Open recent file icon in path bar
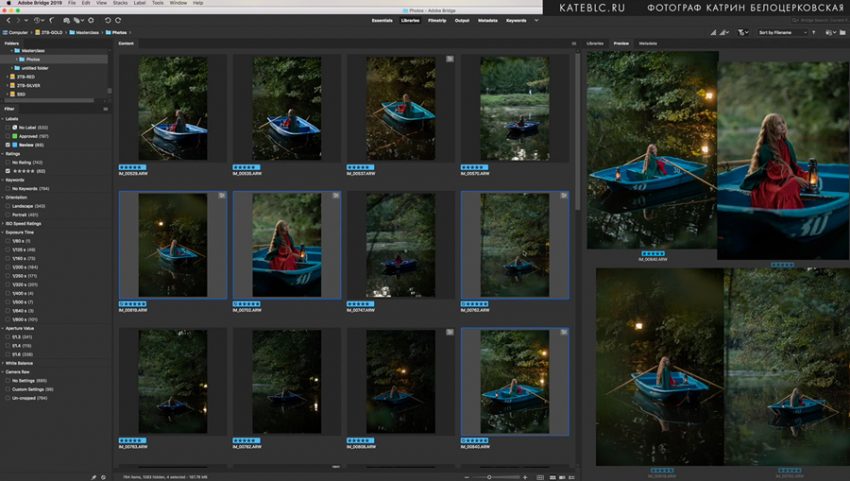This screenshot has width=850, height=481. (x=830, y=33)
